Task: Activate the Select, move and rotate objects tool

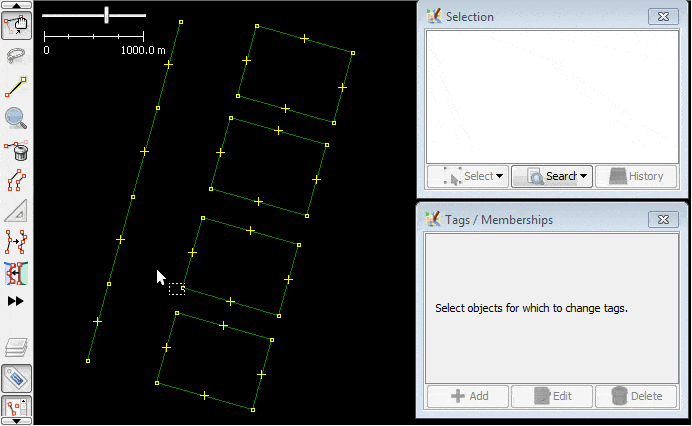Action: pos(16,26)
